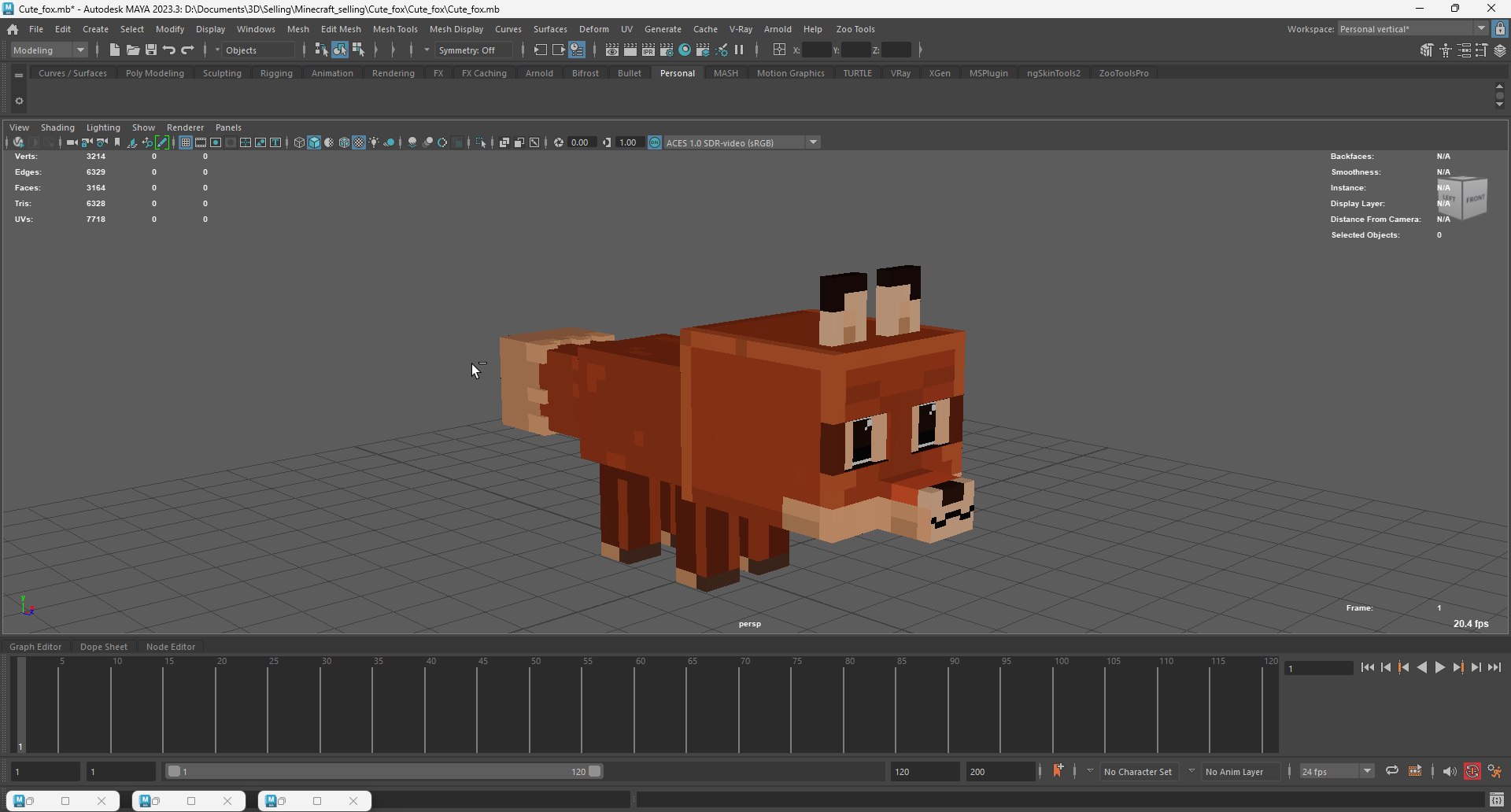Image resolution: width=1511 pixels, height=812 pixels.
Task: Click the range slider end handle at 120
Action: point(595,771)
